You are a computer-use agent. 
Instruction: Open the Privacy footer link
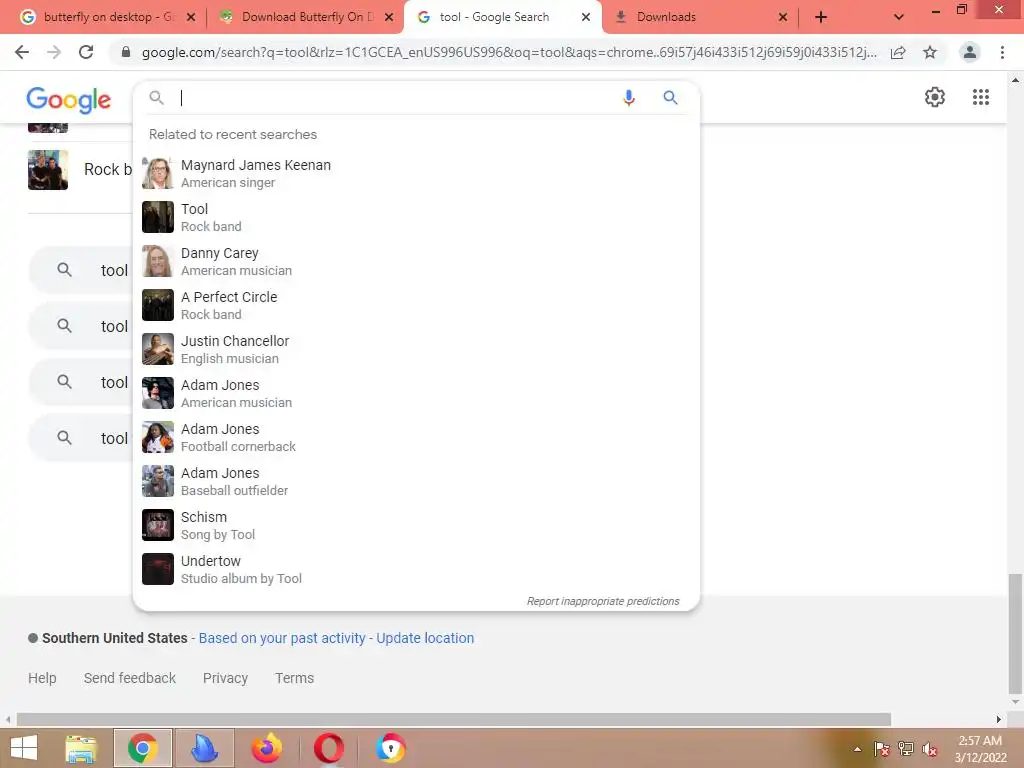point(225,678)
